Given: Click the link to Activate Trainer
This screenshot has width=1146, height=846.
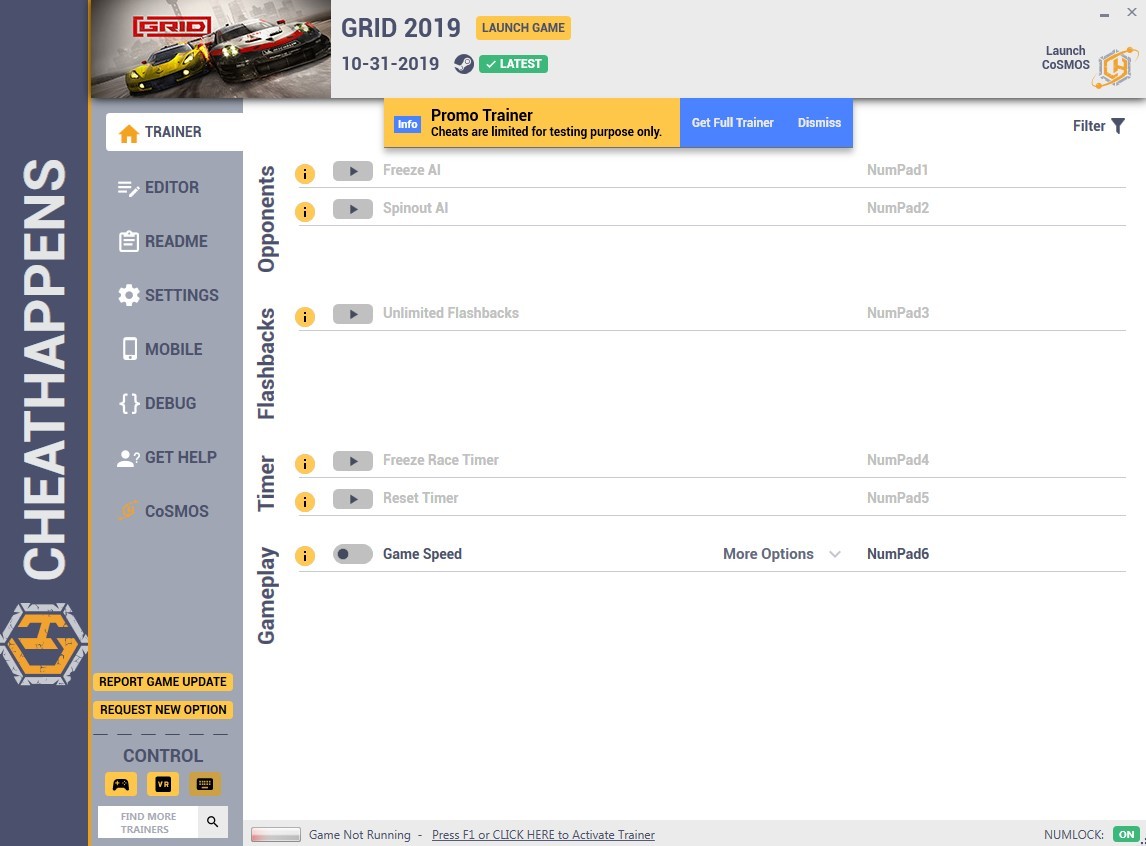Looking at the screenshot, I should tap(543, 834).
